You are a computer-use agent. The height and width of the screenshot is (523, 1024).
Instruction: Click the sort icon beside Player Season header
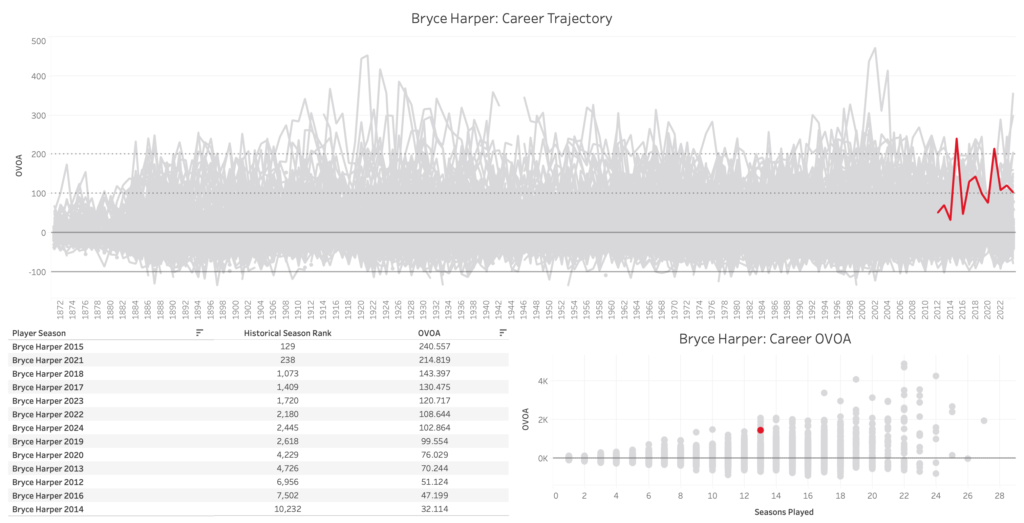click(x=200, y=332)
